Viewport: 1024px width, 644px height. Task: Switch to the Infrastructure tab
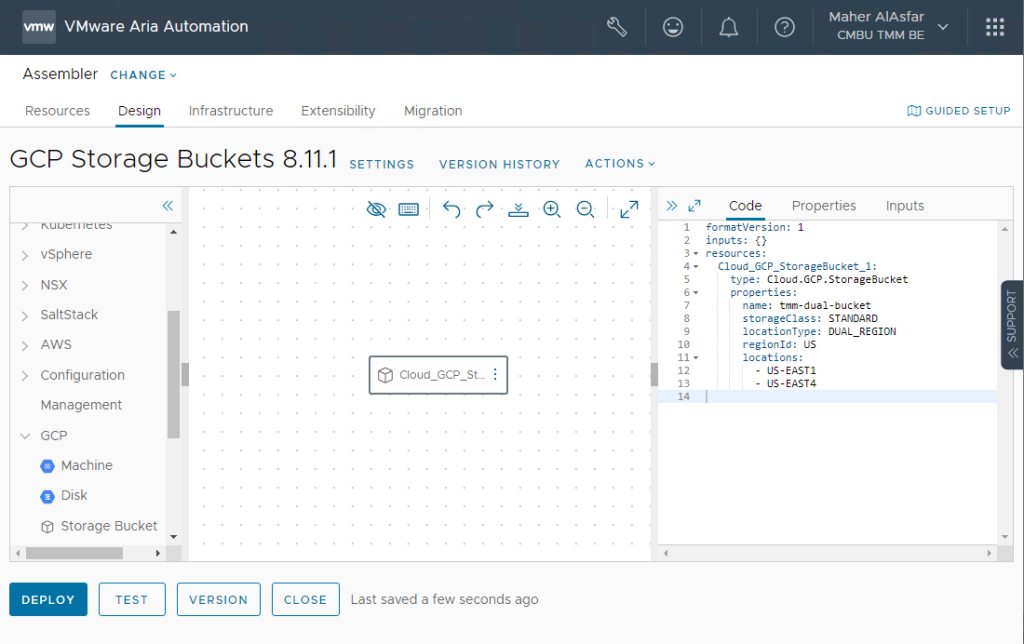click(231, 111)
